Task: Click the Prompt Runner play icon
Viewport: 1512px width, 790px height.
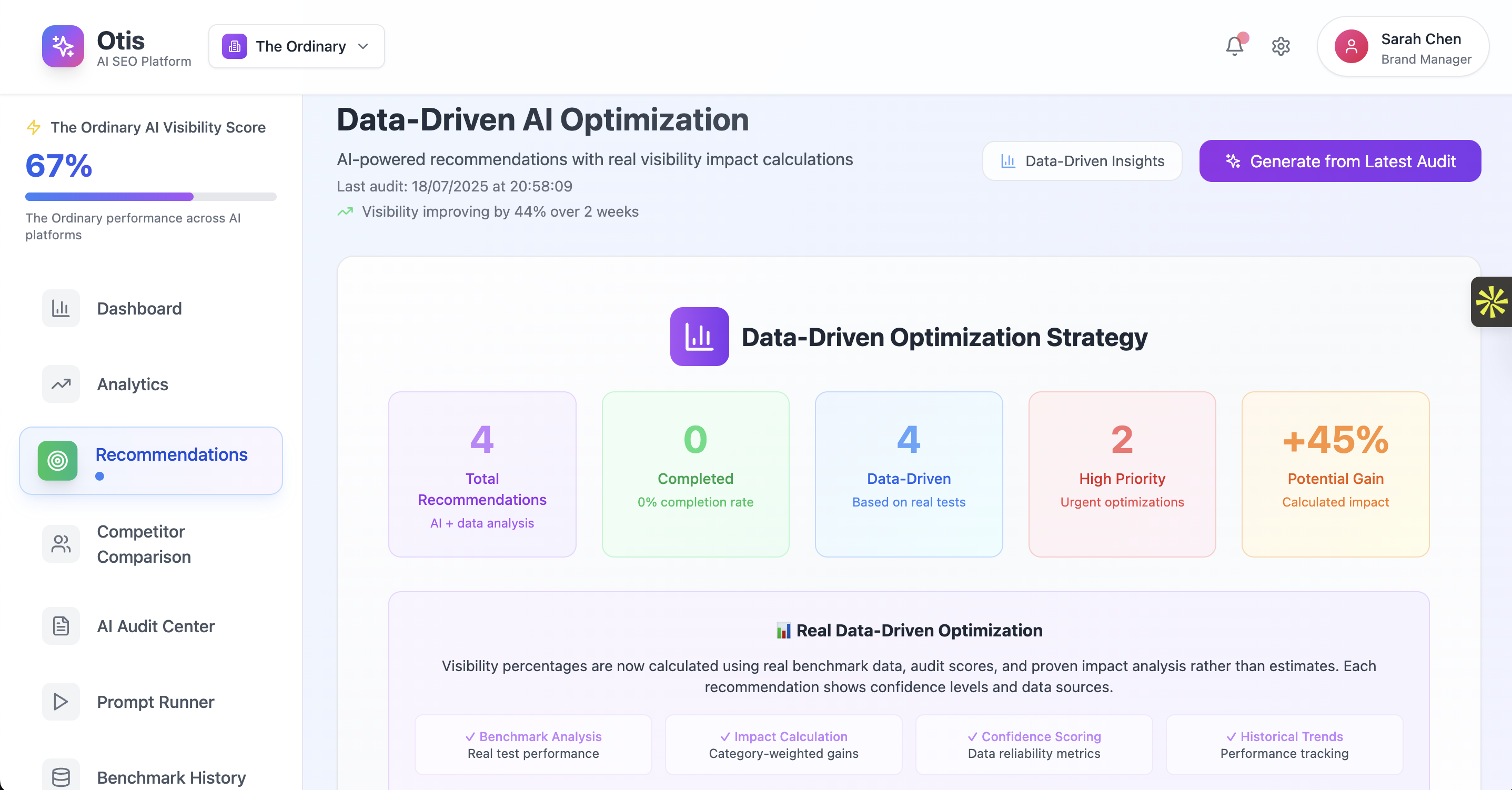Action: click(x=61, y=701)
